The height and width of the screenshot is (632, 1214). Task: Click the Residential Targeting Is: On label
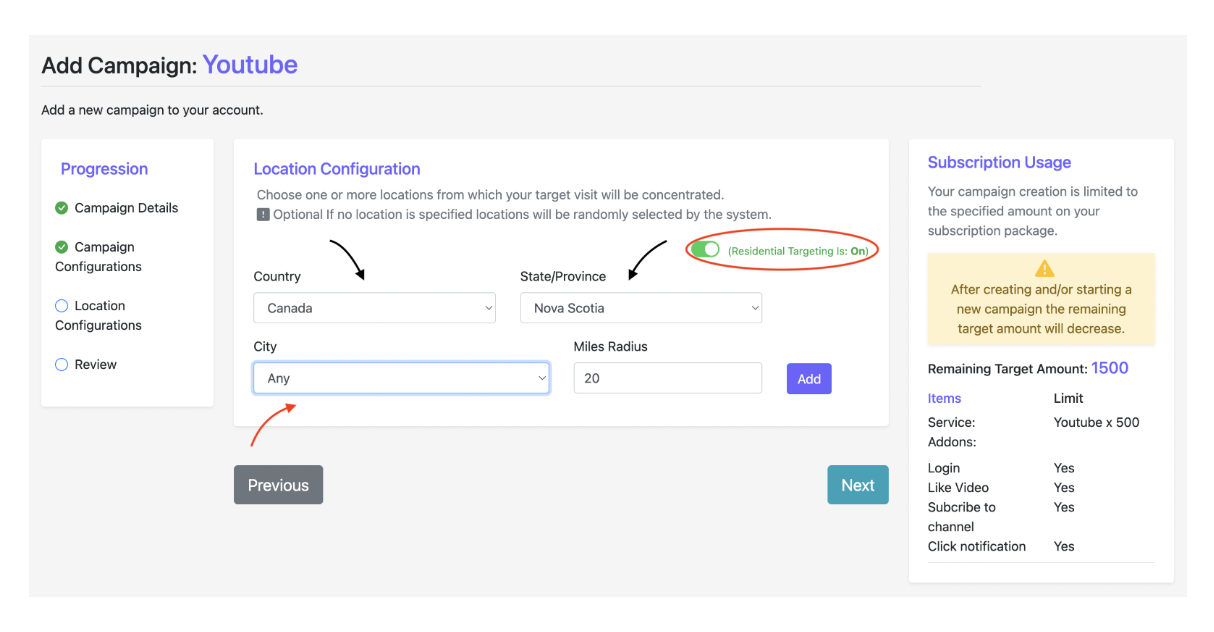[798, 251]
